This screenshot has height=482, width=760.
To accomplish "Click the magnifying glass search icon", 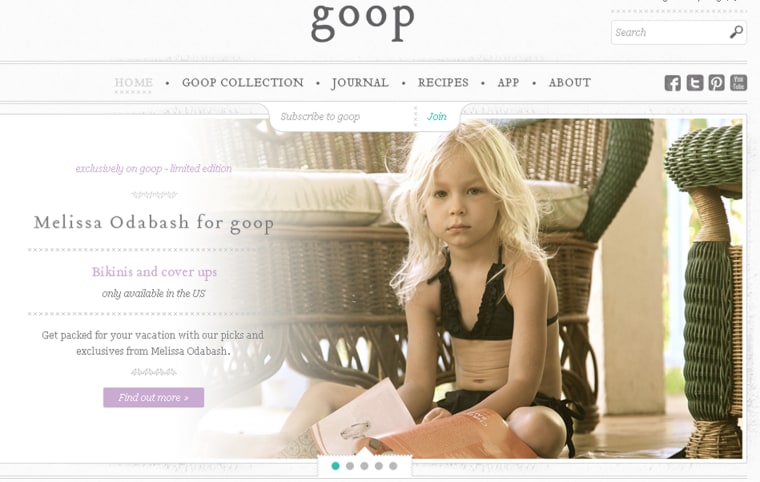I will [736, 32].
